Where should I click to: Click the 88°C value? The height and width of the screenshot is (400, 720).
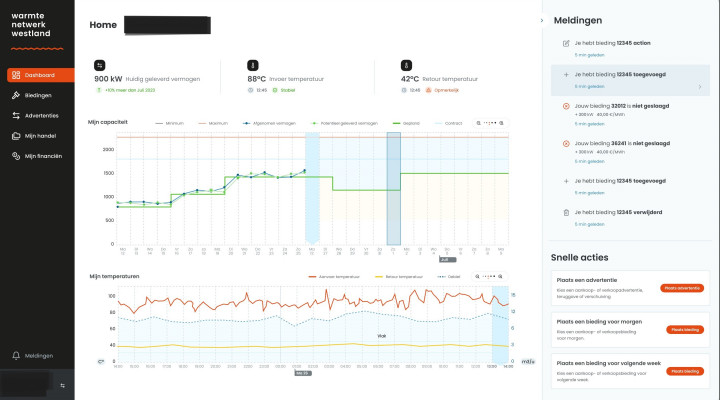[256, 79]
